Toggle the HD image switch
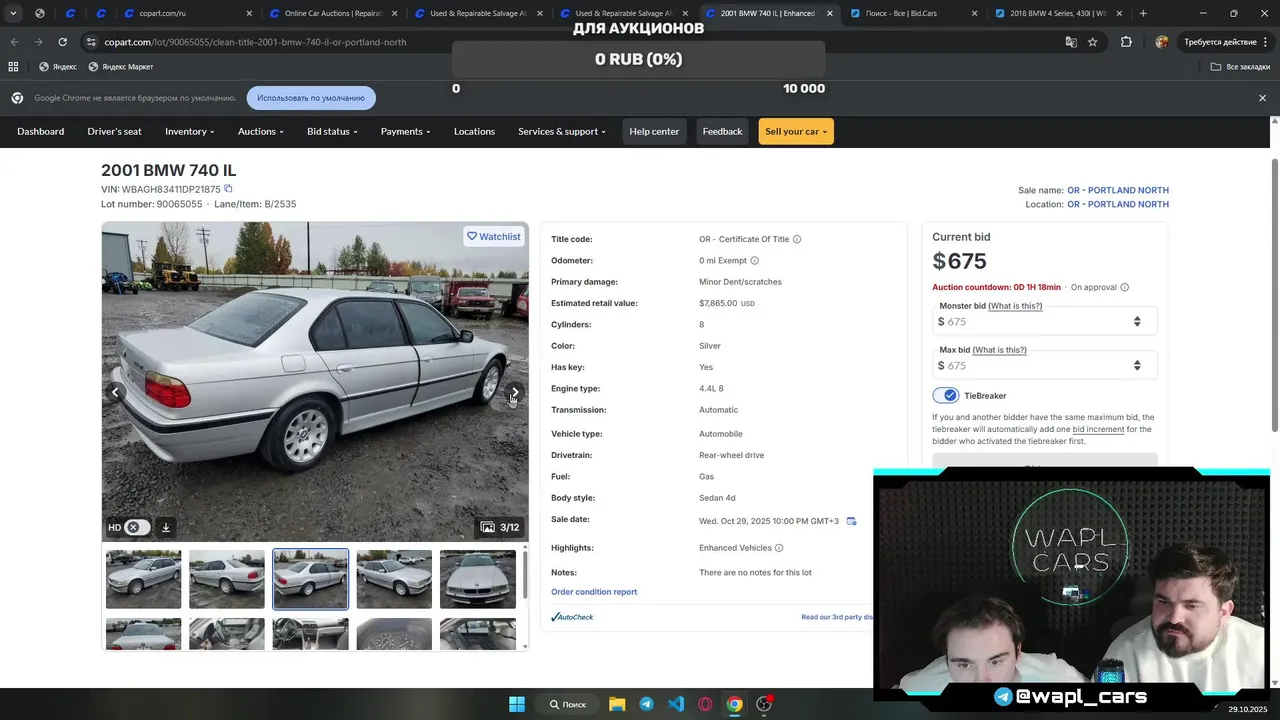Image resolution: width=1280 pixels, height=720 pixels. (x=137, y=527)
